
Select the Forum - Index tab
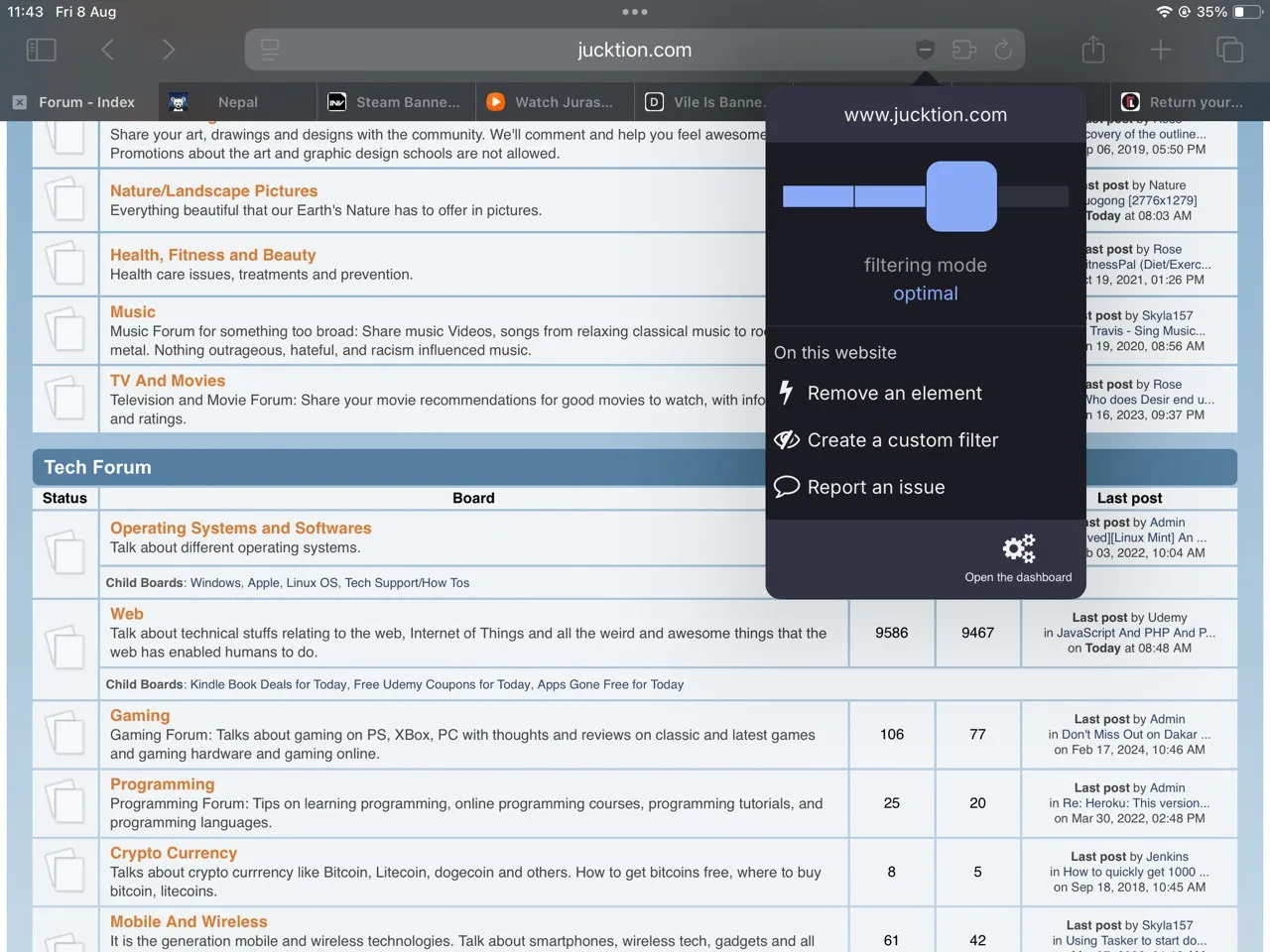(79, 102)
